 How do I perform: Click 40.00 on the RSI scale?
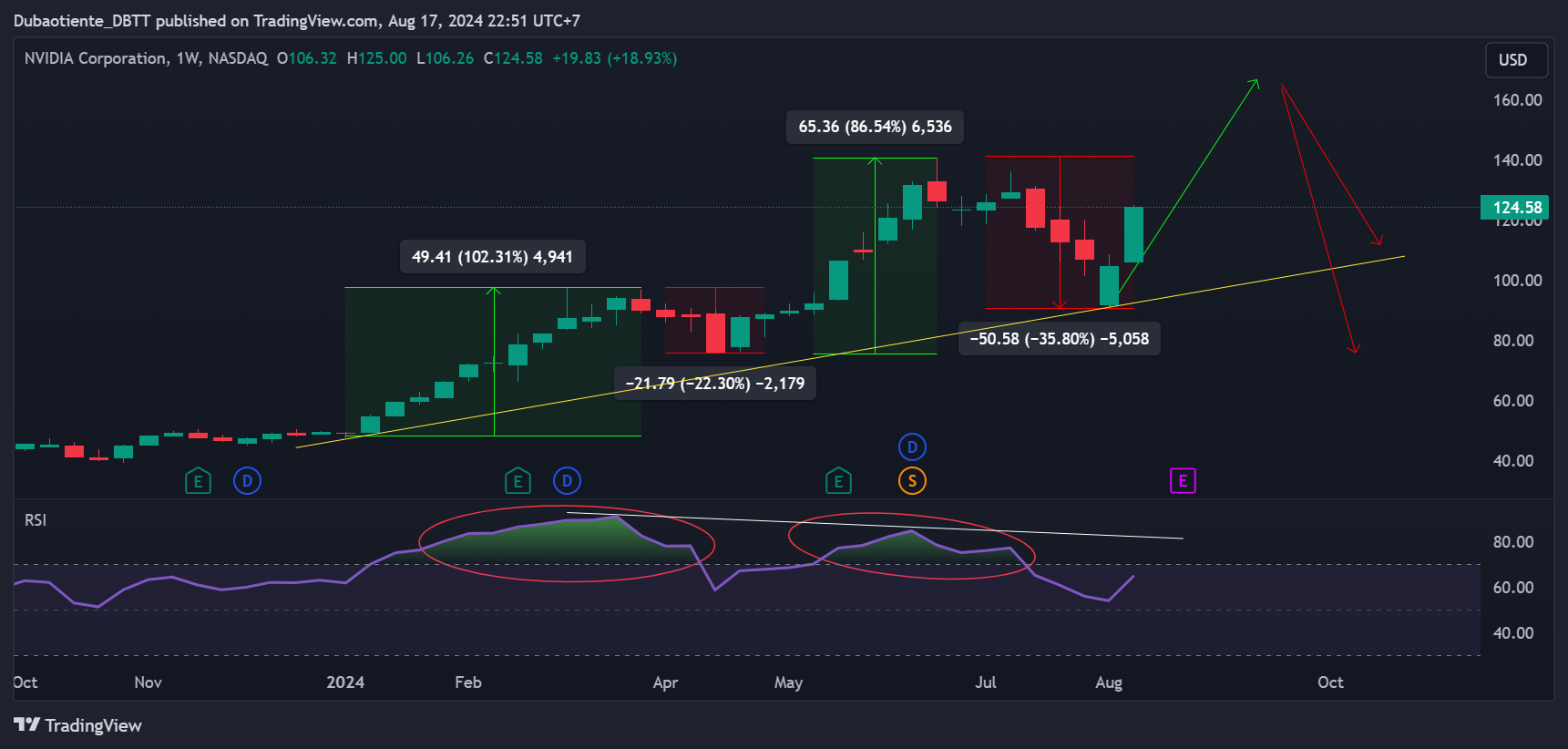1513,633
